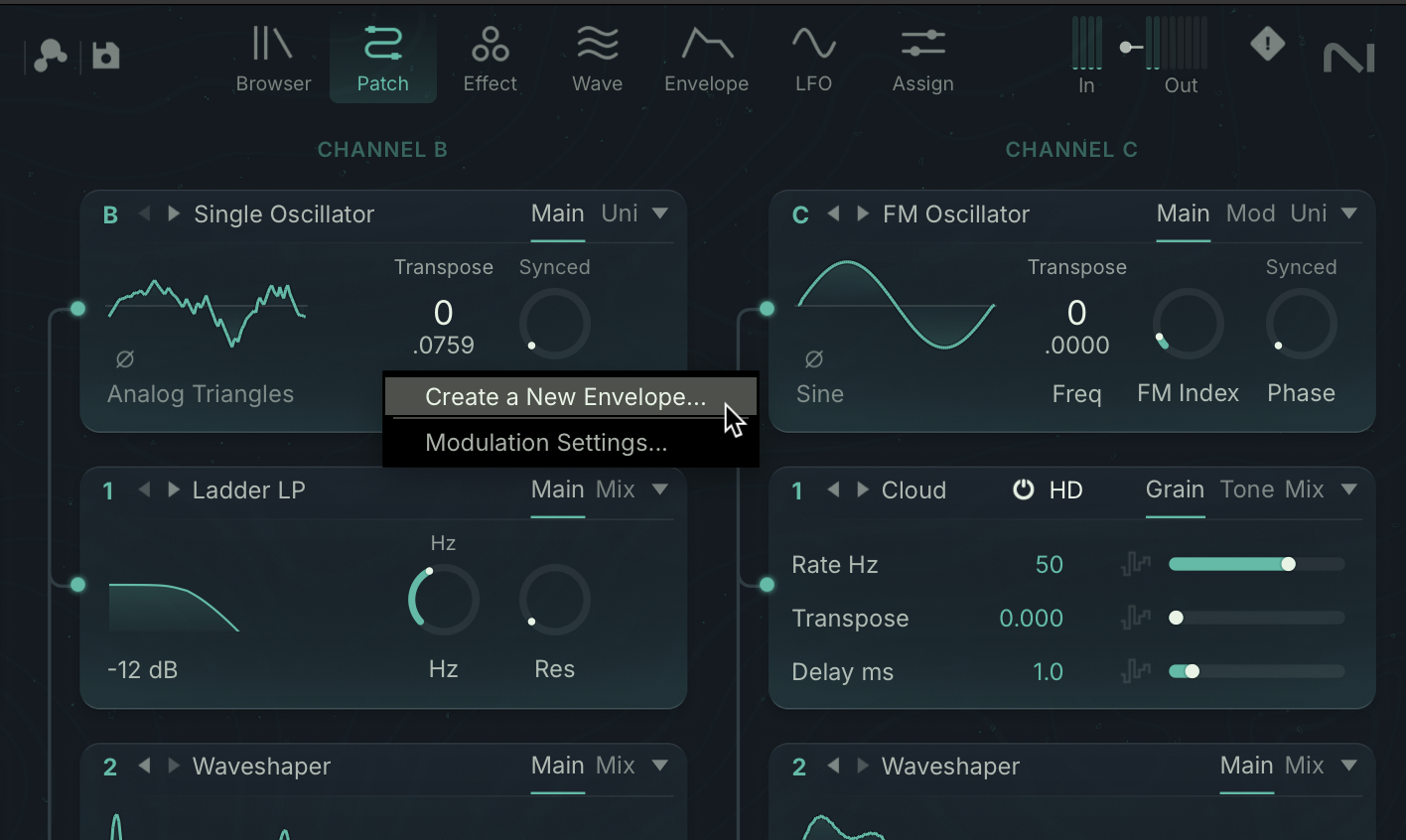
Task: Toggle phase invert on Analog Triangles oscillator
Action: [125, 358]
